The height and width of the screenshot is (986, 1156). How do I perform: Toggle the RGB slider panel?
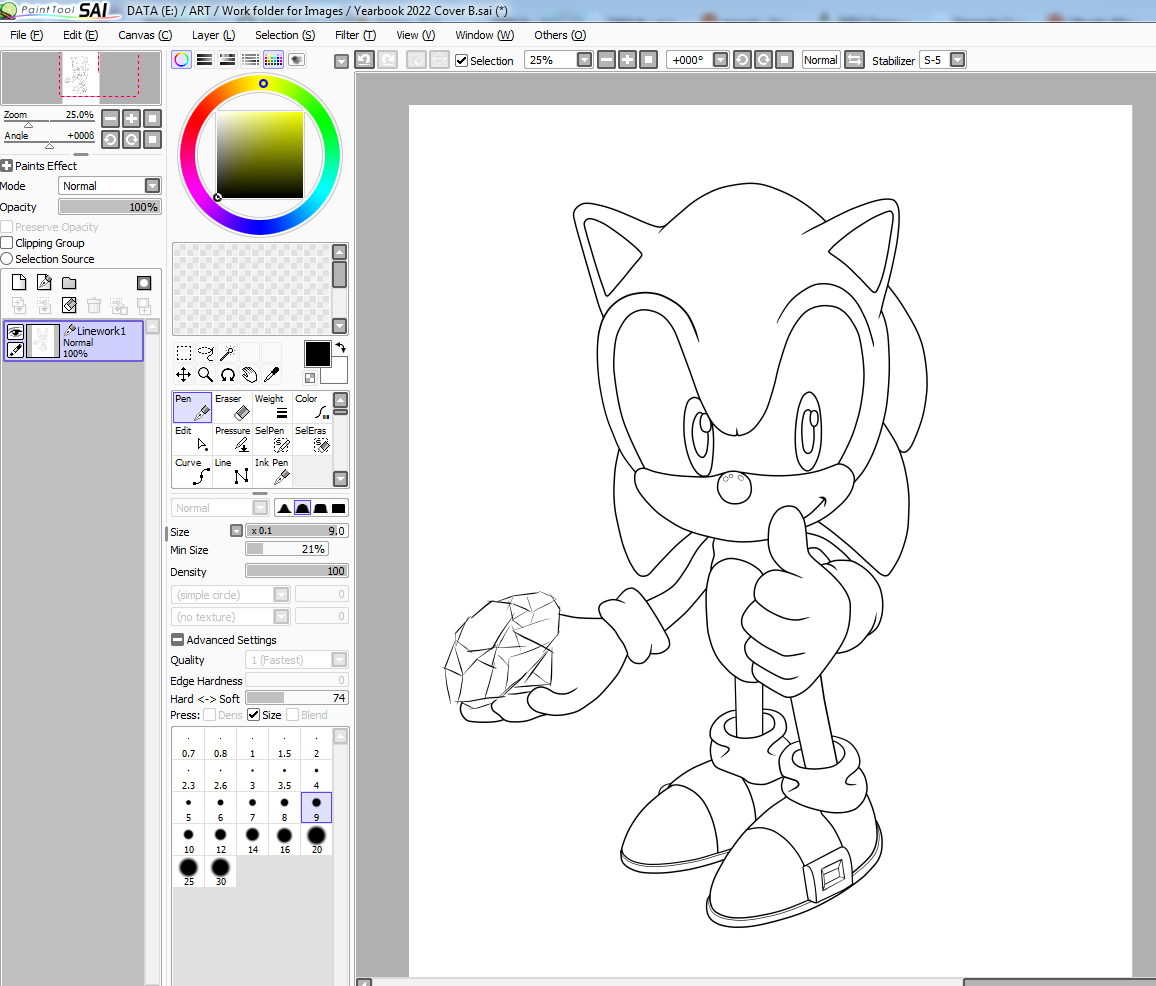204,60
